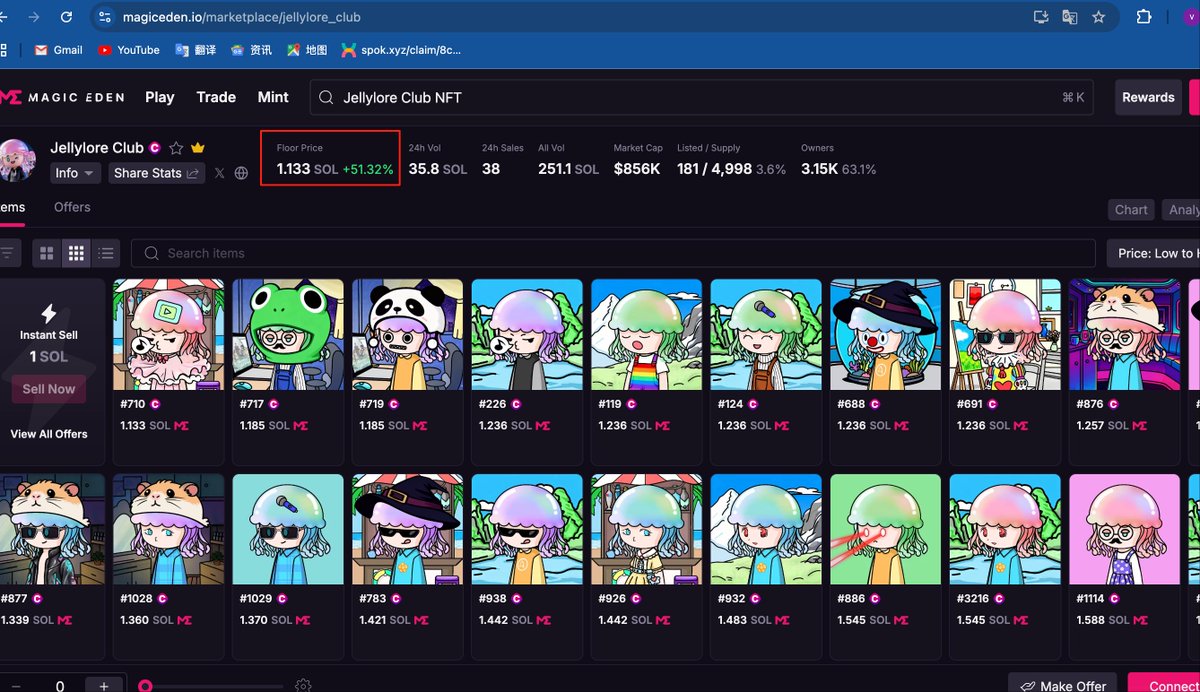1200x692 pixels.
Task: Open the Play menu
Action: pos(160,97)
